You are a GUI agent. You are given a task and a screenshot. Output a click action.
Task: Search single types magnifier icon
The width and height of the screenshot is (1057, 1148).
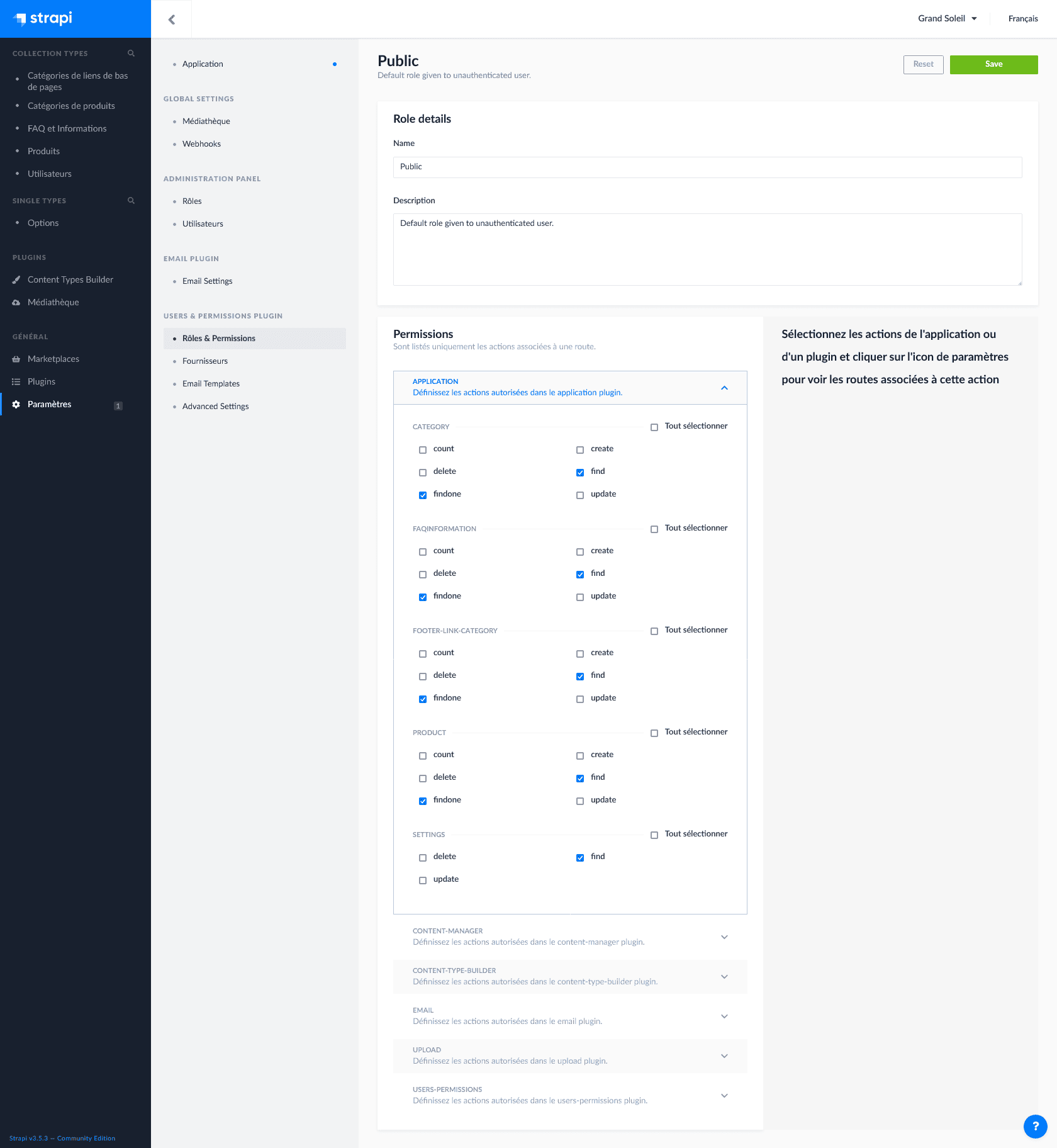131,201
